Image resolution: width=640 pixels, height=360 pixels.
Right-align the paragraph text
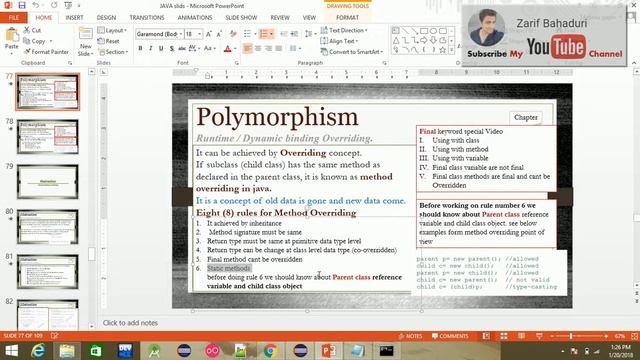[268, 49]
